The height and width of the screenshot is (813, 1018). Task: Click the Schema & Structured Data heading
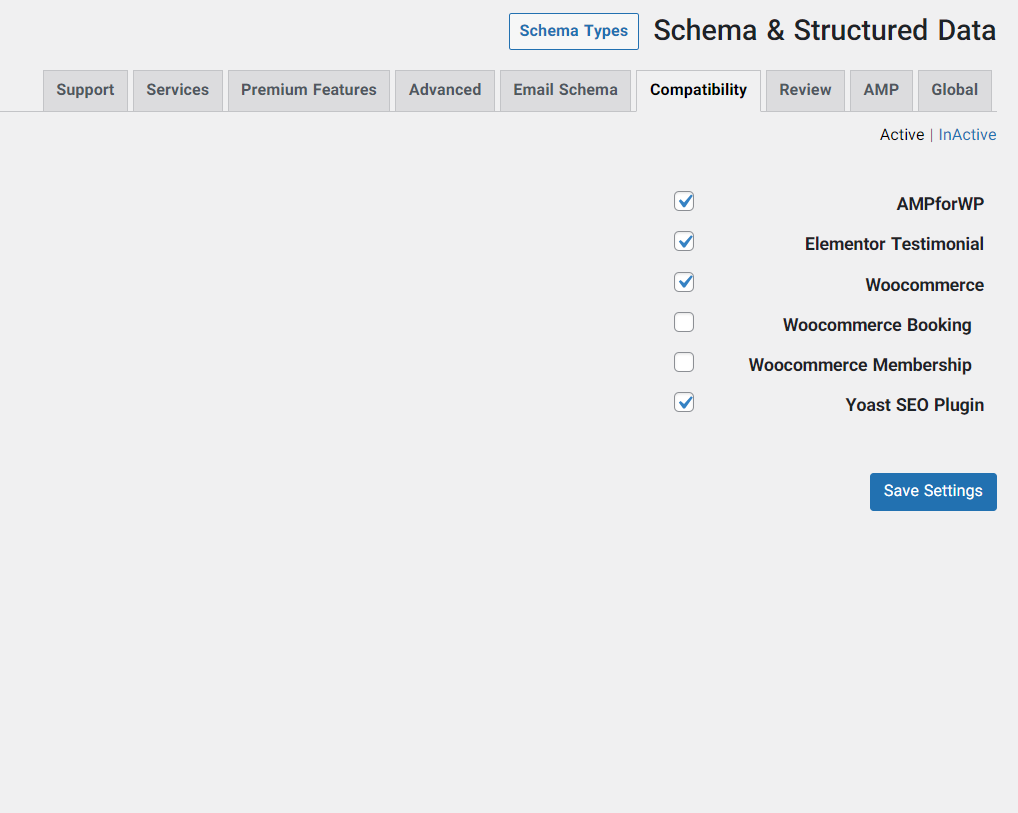tap(824, 31)
